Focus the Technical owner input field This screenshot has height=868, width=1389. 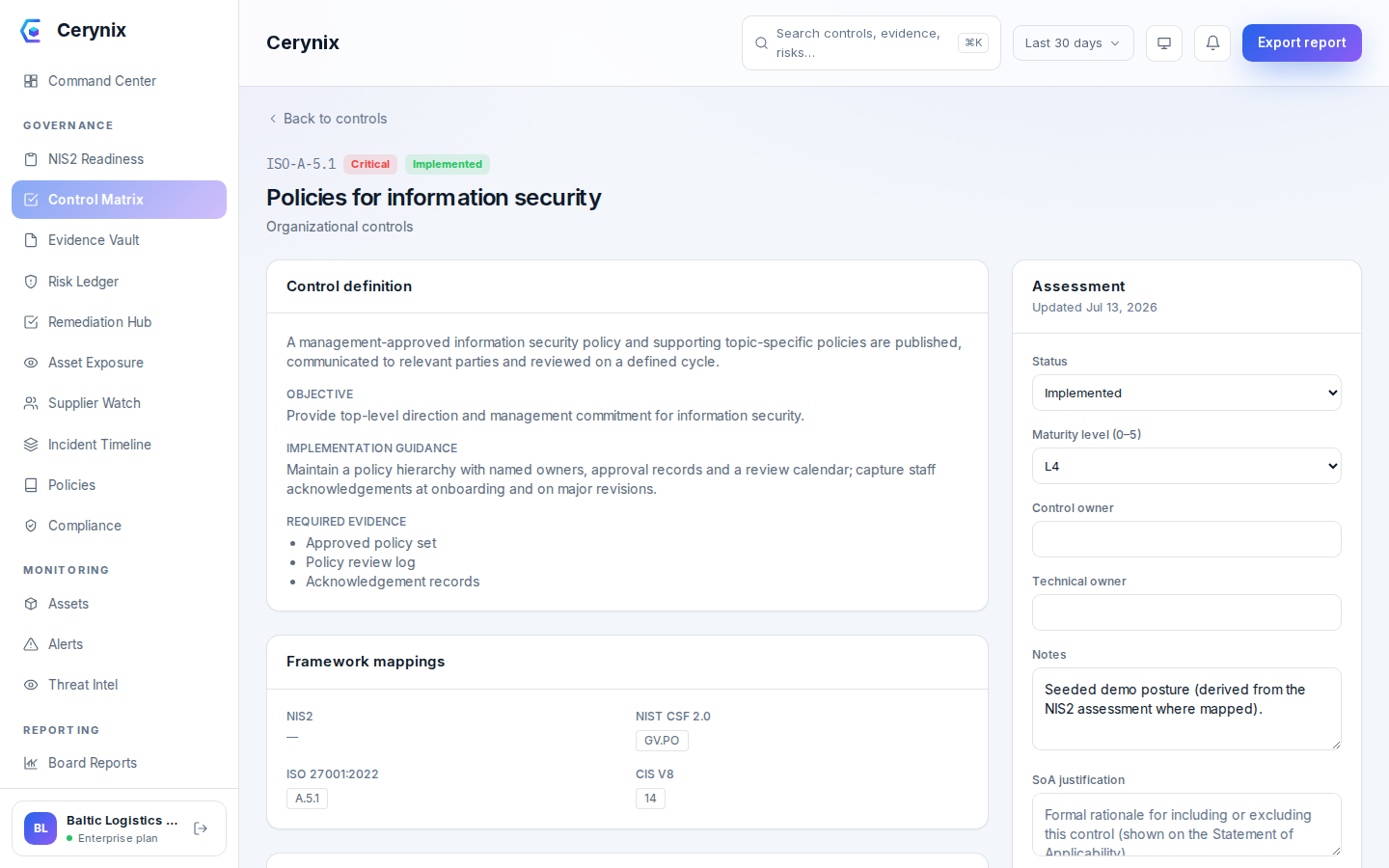[x=1186, y=612]
